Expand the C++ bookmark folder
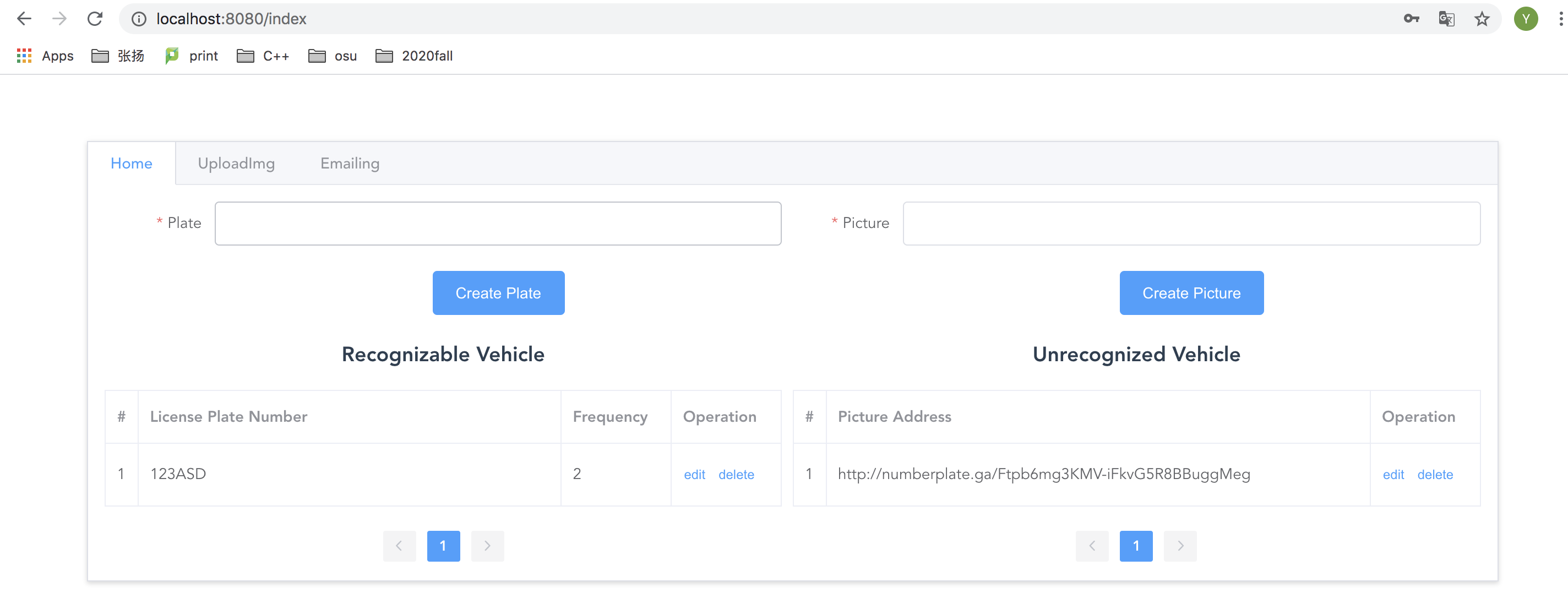Image resolution: width=1568 pixels, height=609 pixels. [x=263, y=56]
